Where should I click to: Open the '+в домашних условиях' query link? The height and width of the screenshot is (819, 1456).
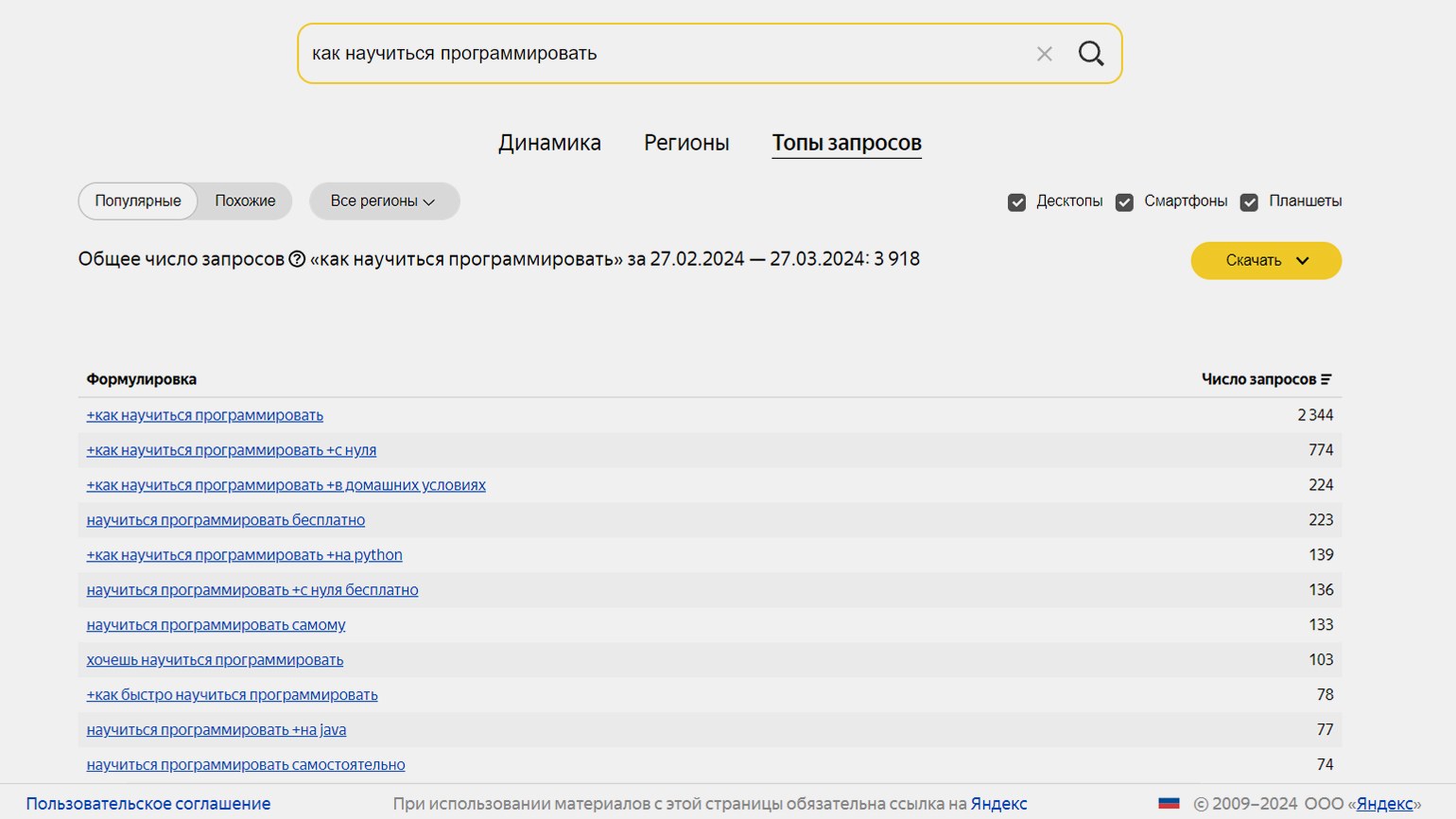286,485
